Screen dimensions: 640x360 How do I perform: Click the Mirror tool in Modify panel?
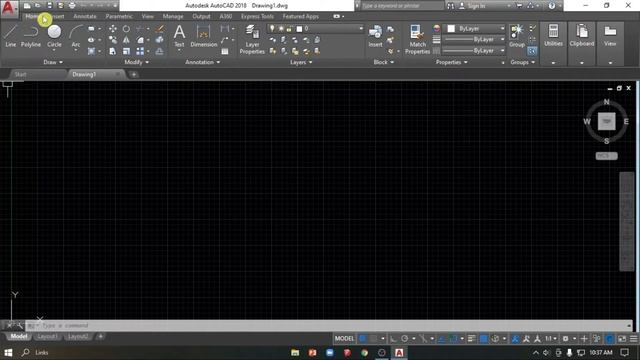click(x=126, y=40)
